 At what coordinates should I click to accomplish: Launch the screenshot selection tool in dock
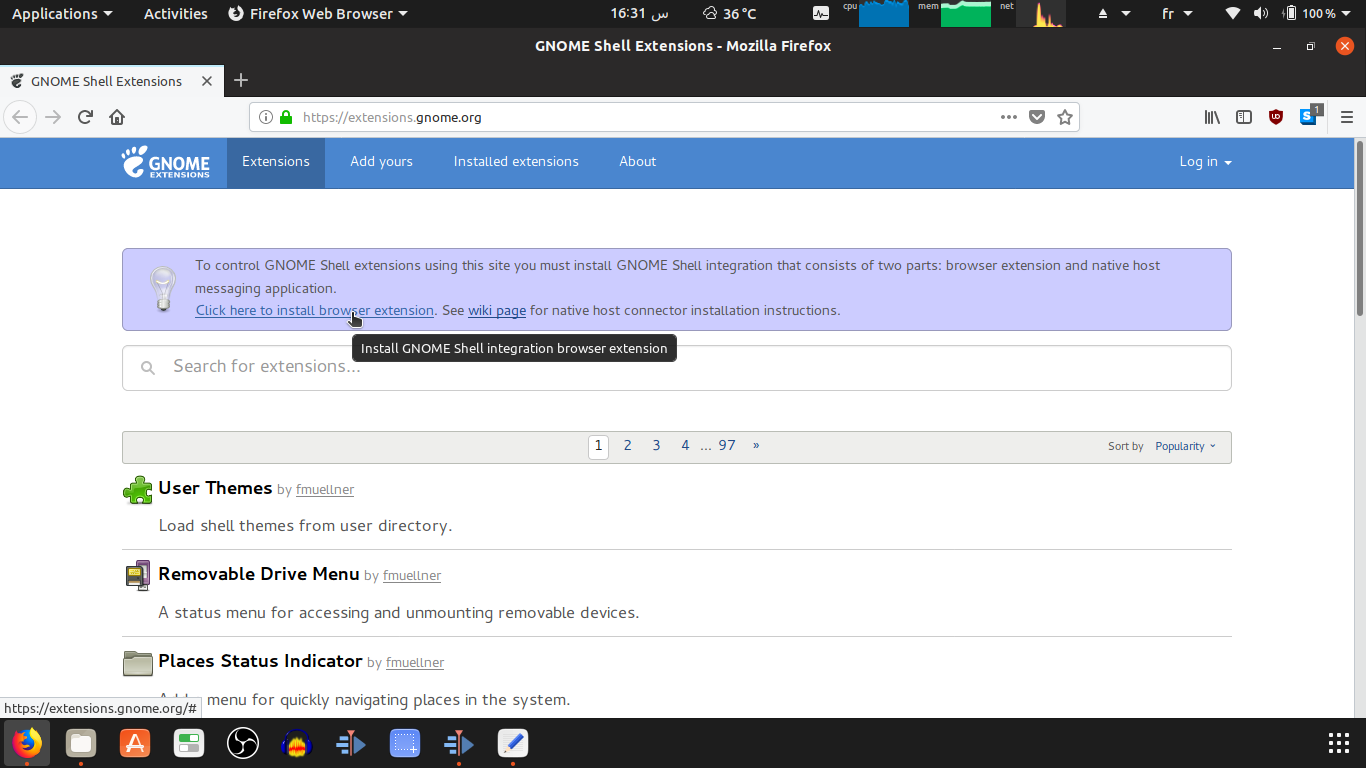click(x=405, y=743)
